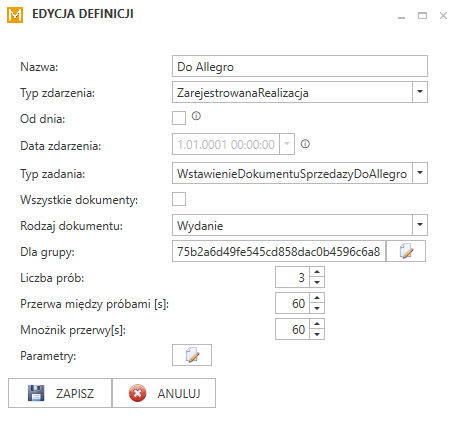Focus the Mnożnik przerwy value field
Viewport: 466px width, 434px height.
click(x=292, y=329)
